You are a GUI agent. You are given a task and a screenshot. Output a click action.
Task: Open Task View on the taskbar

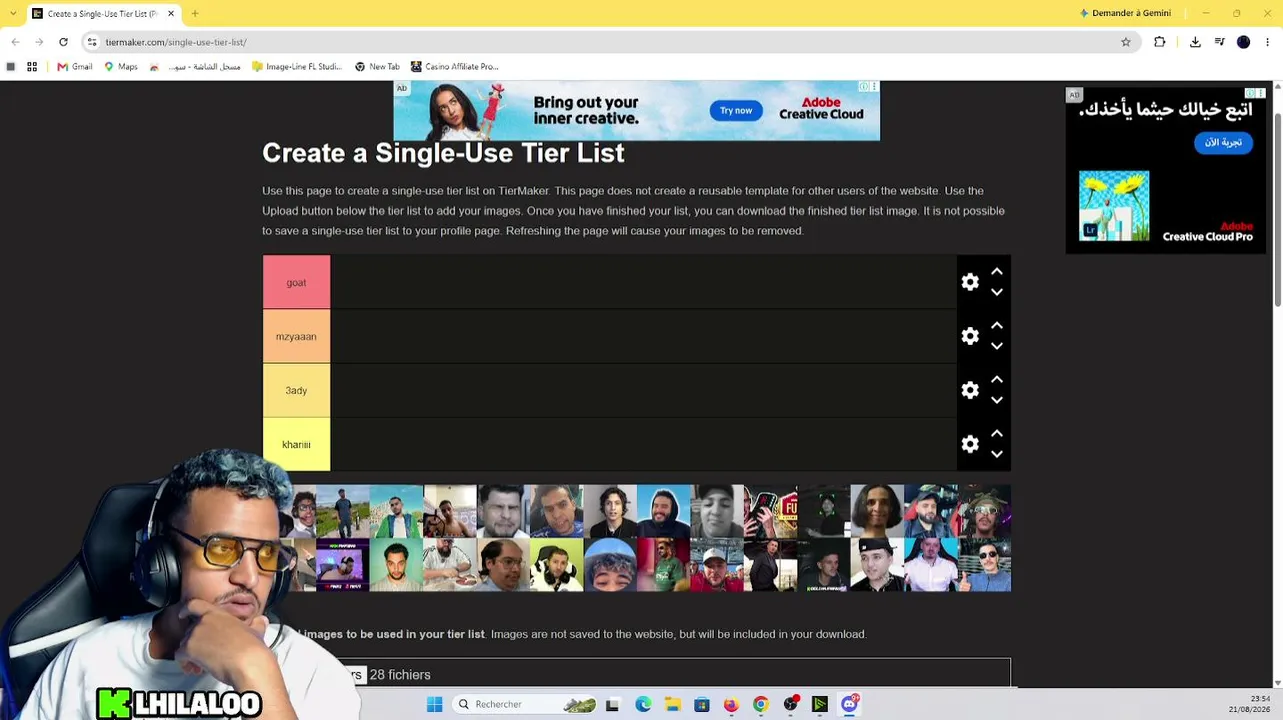(x=612, y=704)
